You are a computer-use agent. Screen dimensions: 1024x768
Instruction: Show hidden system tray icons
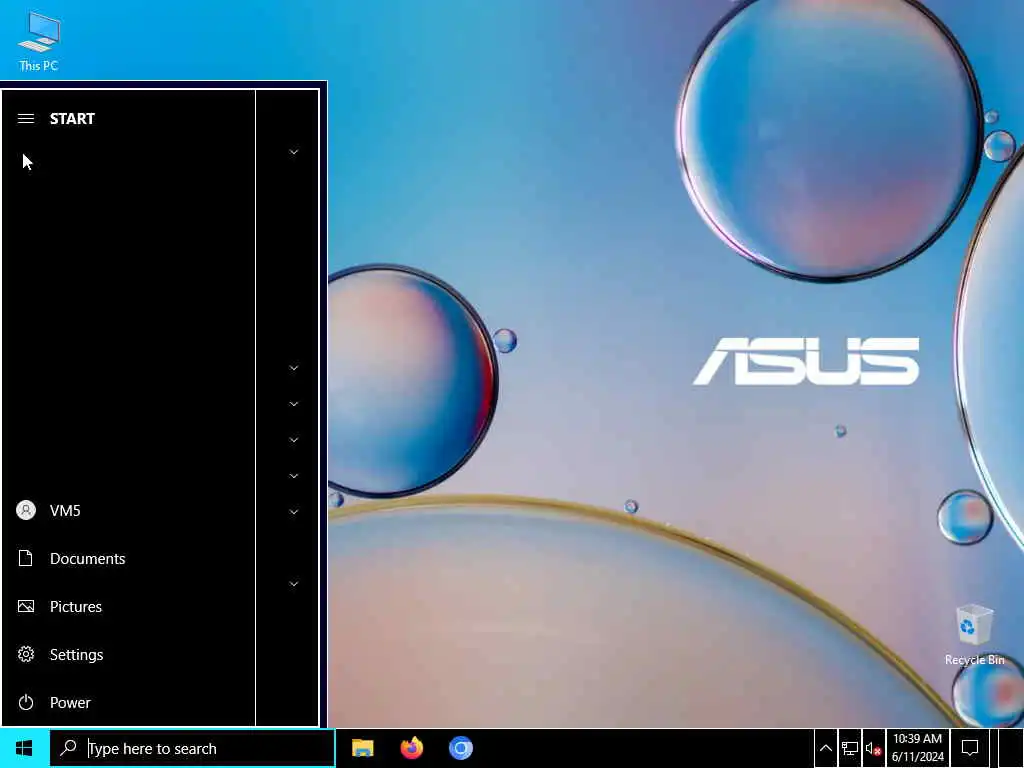point(825,748)
